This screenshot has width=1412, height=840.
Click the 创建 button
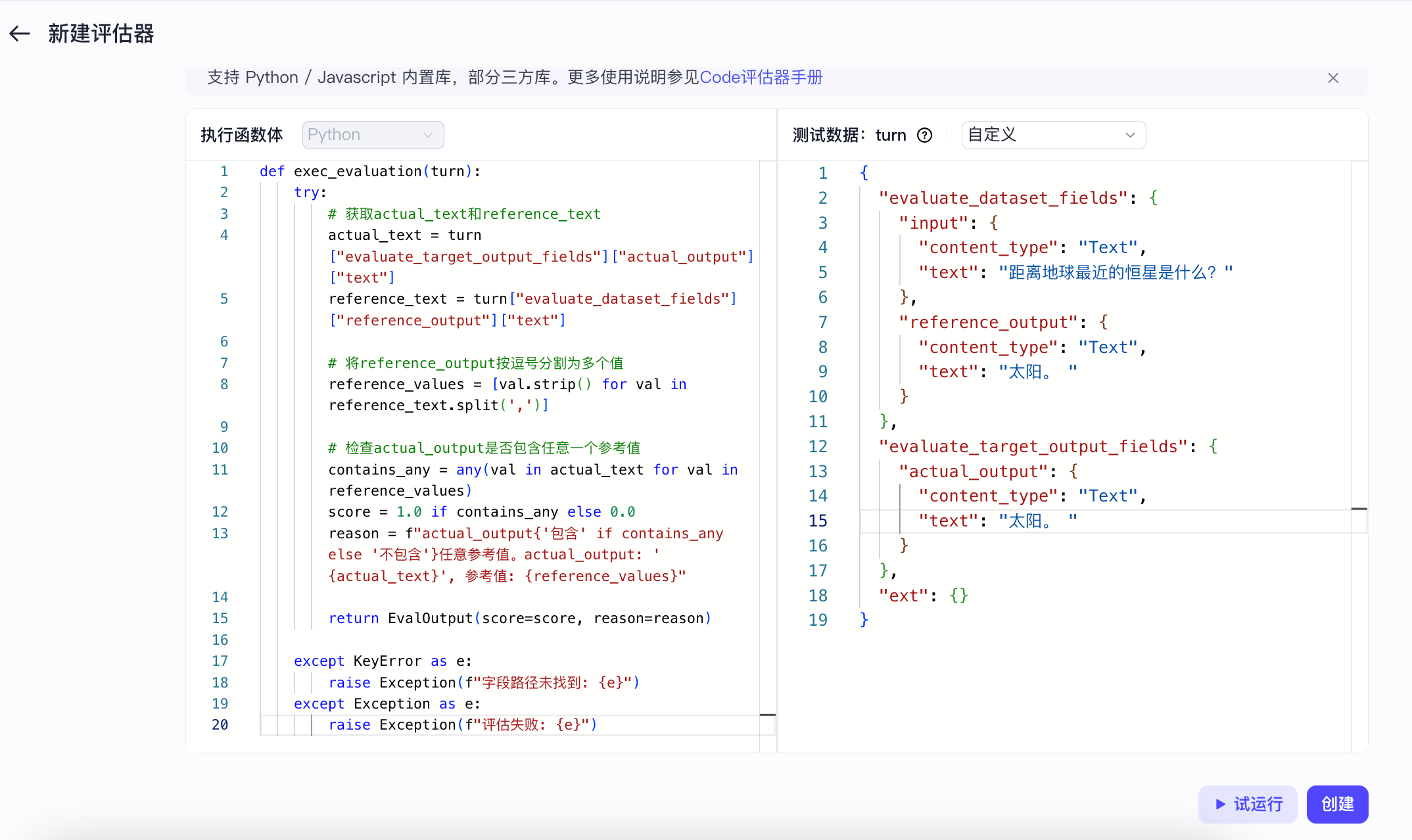(1337, 804)
